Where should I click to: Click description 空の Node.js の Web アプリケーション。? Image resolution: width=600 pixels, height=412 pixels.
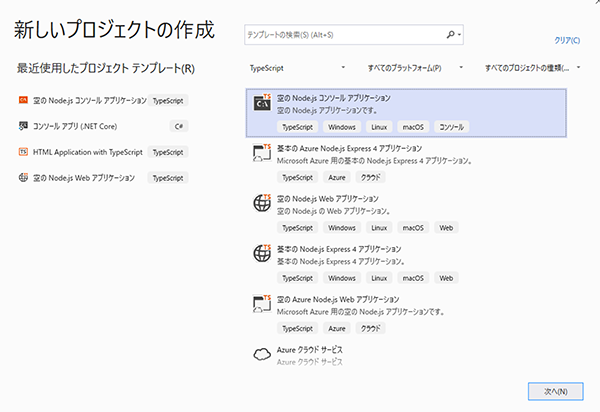(x=334, y=211)
